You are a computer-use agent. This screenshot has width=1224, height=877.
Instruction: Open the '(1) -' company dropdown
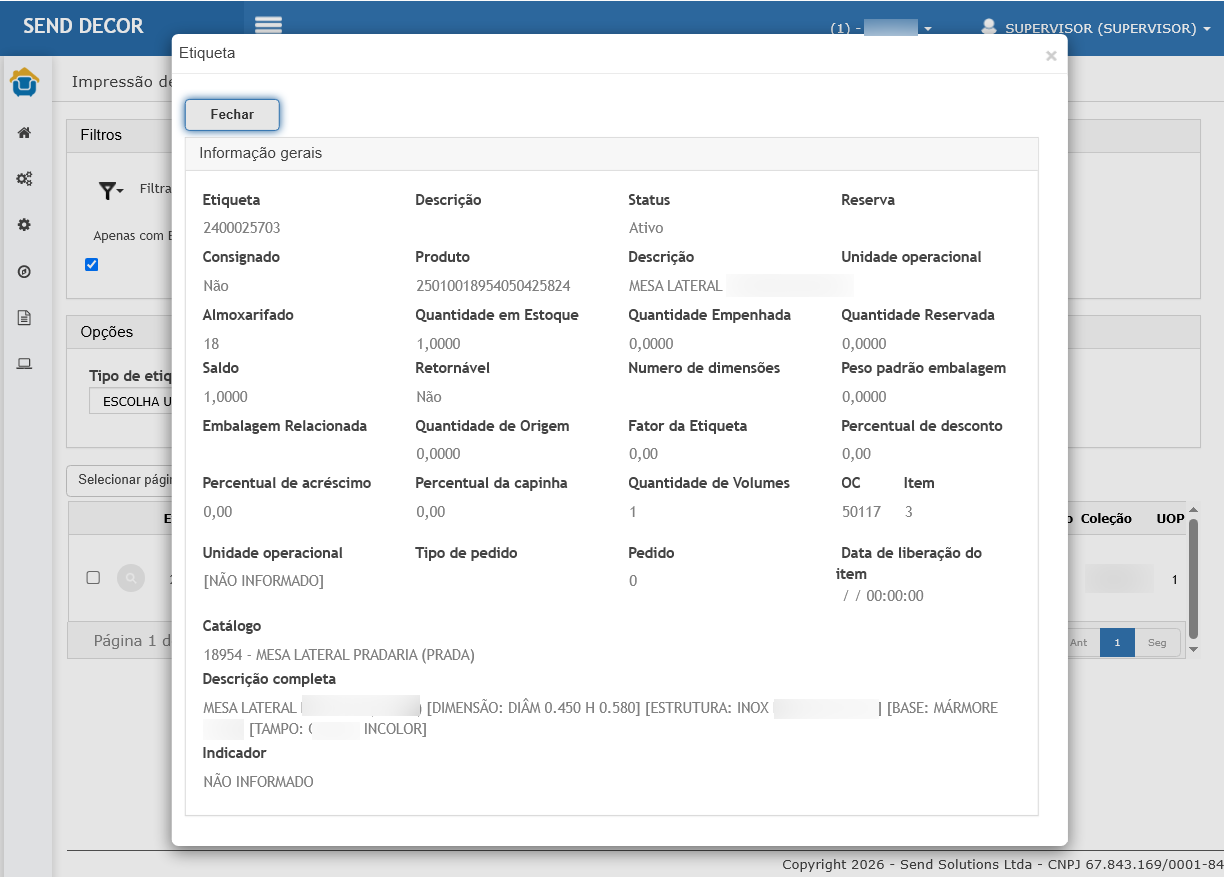pyautogui.click(x=881, y=28)
